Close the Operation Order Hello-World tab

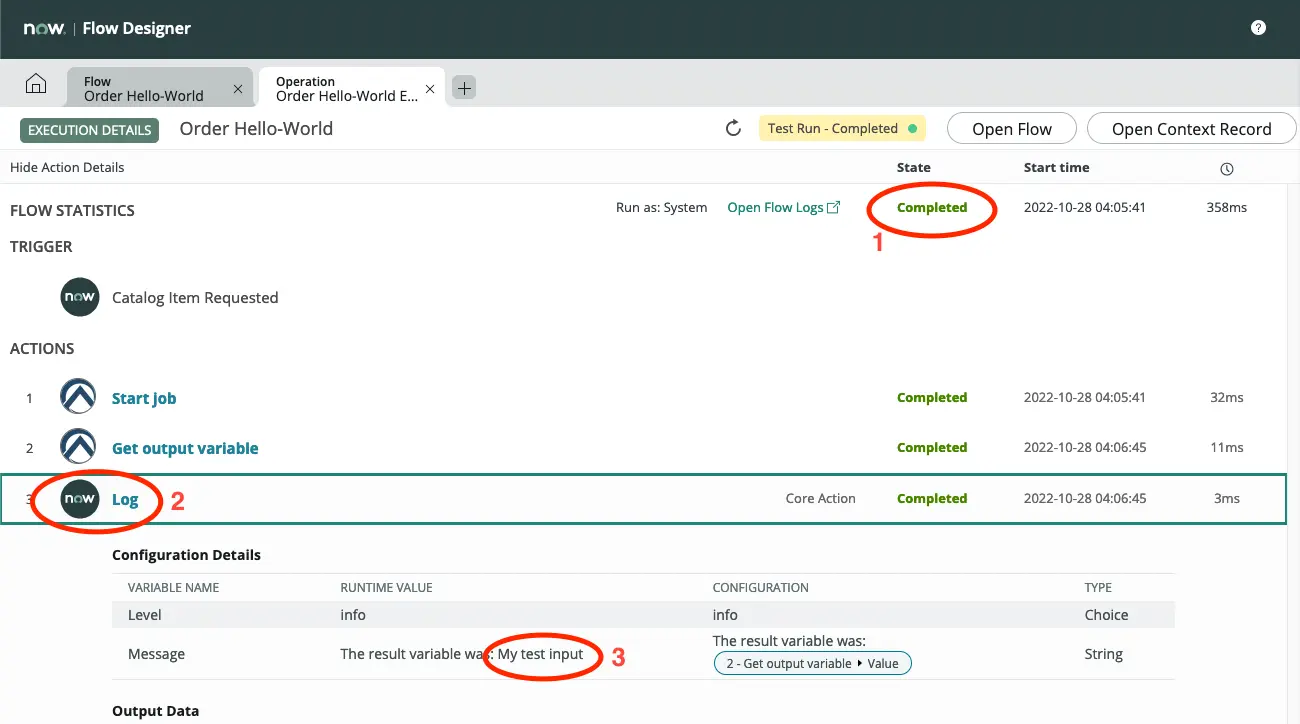click(x=430, y=89)
